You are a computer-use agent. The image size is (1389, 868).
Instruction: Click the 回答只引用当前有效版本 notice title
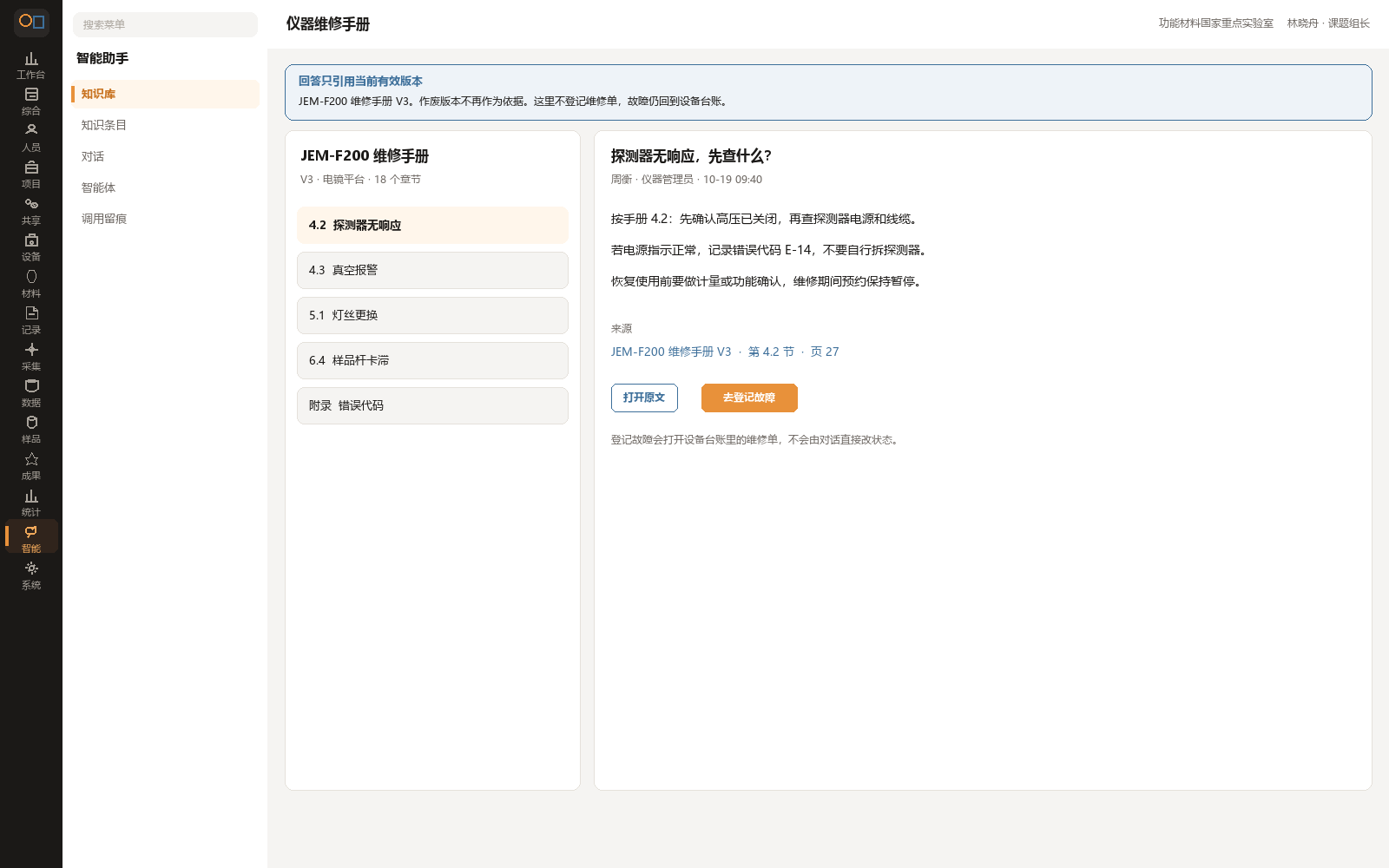(360, 81)
